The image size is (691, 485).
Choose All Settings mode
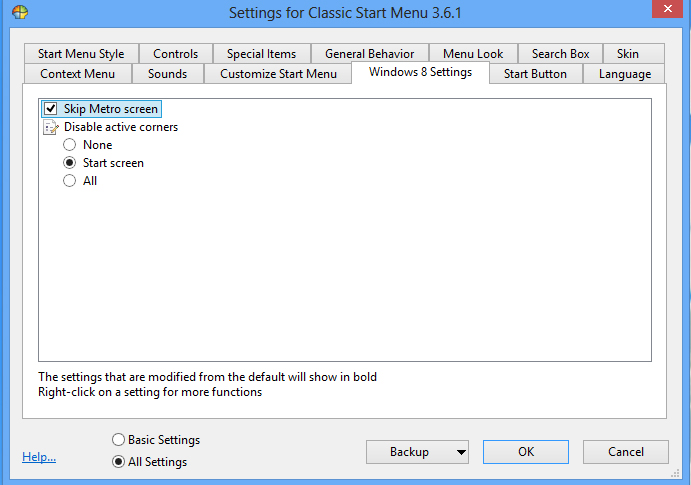(x=118, y=462)
